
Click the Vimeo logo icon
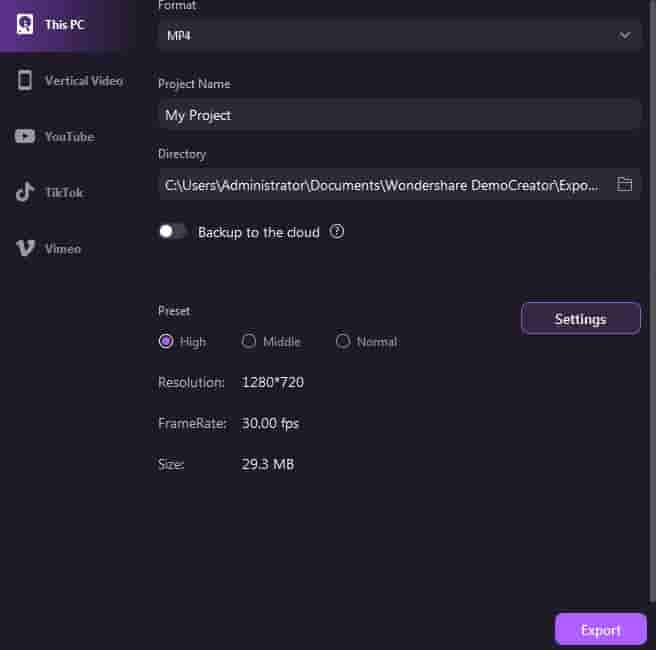(x=25, y=248)
